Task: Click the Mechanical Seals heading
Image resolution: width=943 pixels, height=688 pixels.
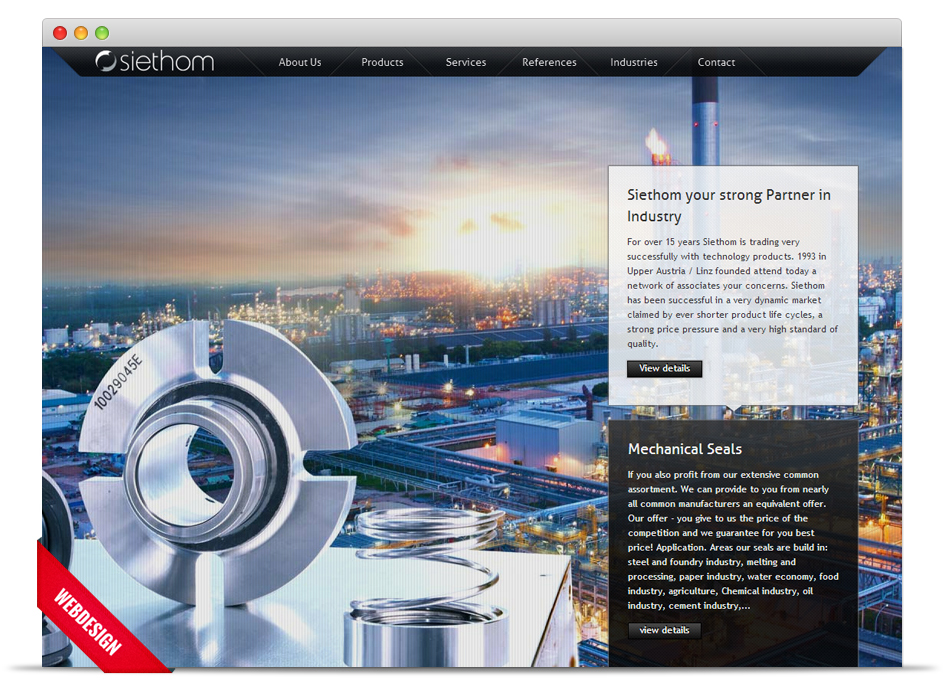Action: pos(685,449)
